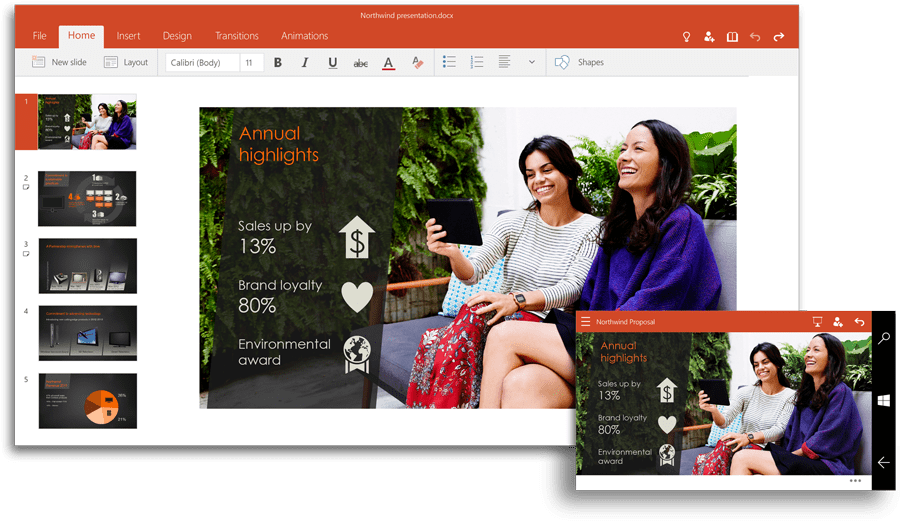Click the clear formatting eraser icon

tap(417, 63)
